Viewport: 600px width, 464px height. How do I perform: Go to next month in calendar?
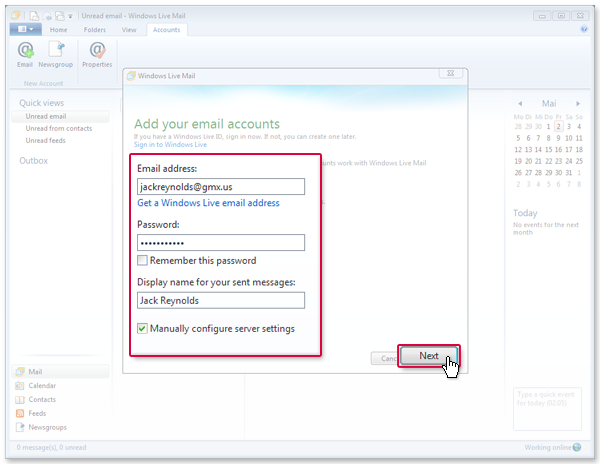[x=578, y=104]
